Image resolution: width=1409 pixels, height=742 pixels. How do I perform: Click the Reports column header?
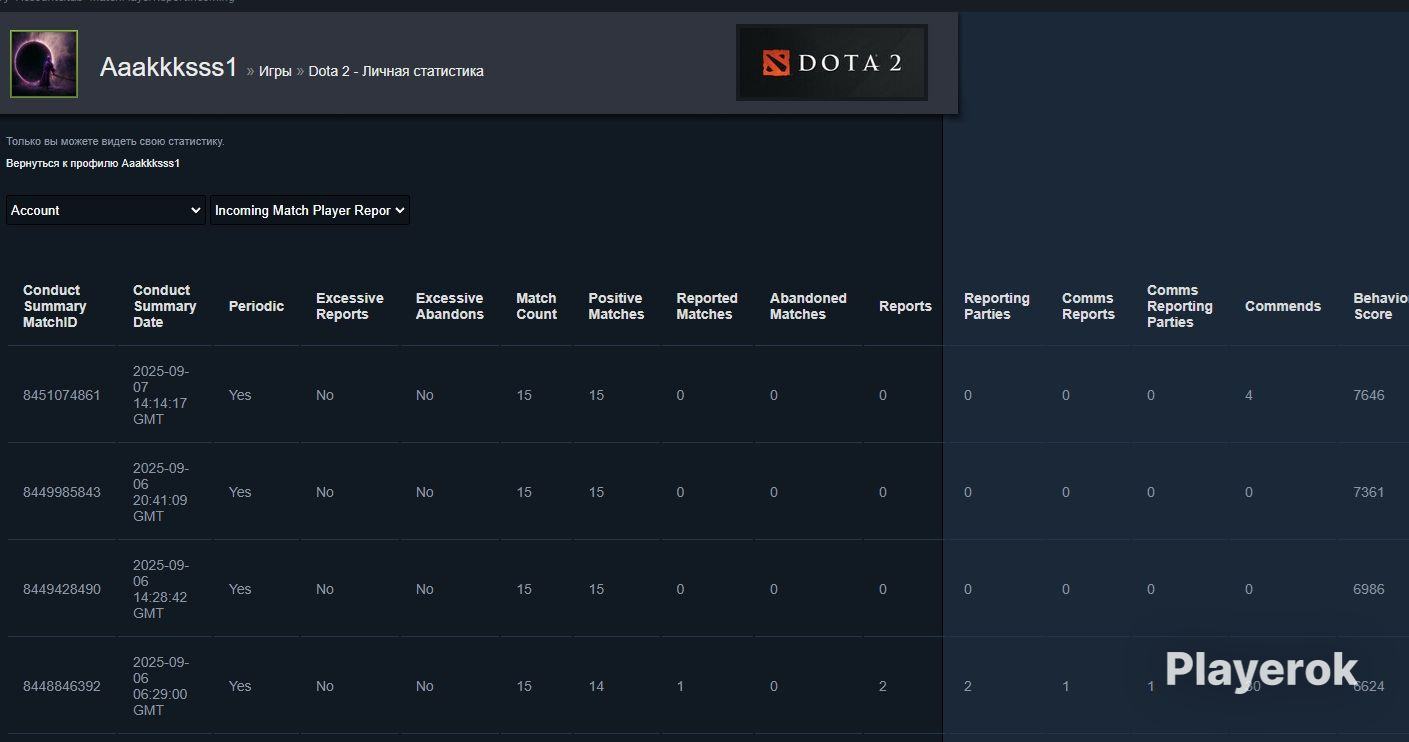905,306
